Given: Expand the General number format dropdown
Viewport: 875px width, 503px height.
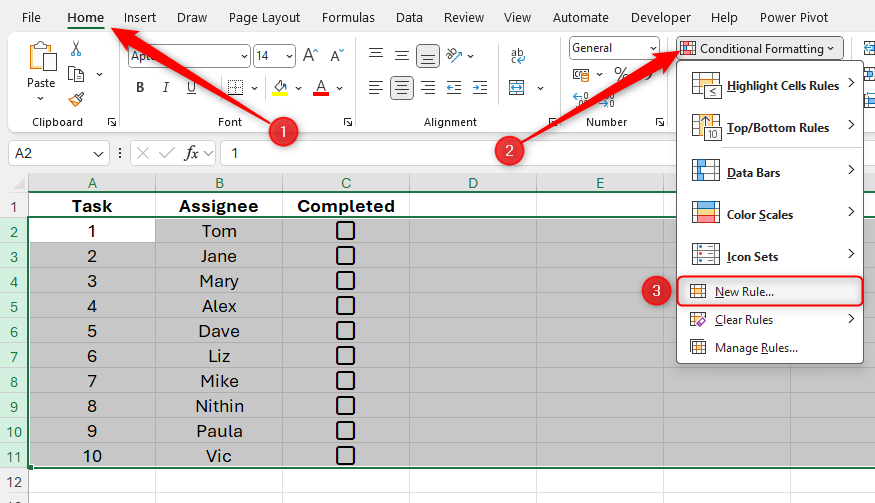Looking at the screenshot, I should click(652, 48).
